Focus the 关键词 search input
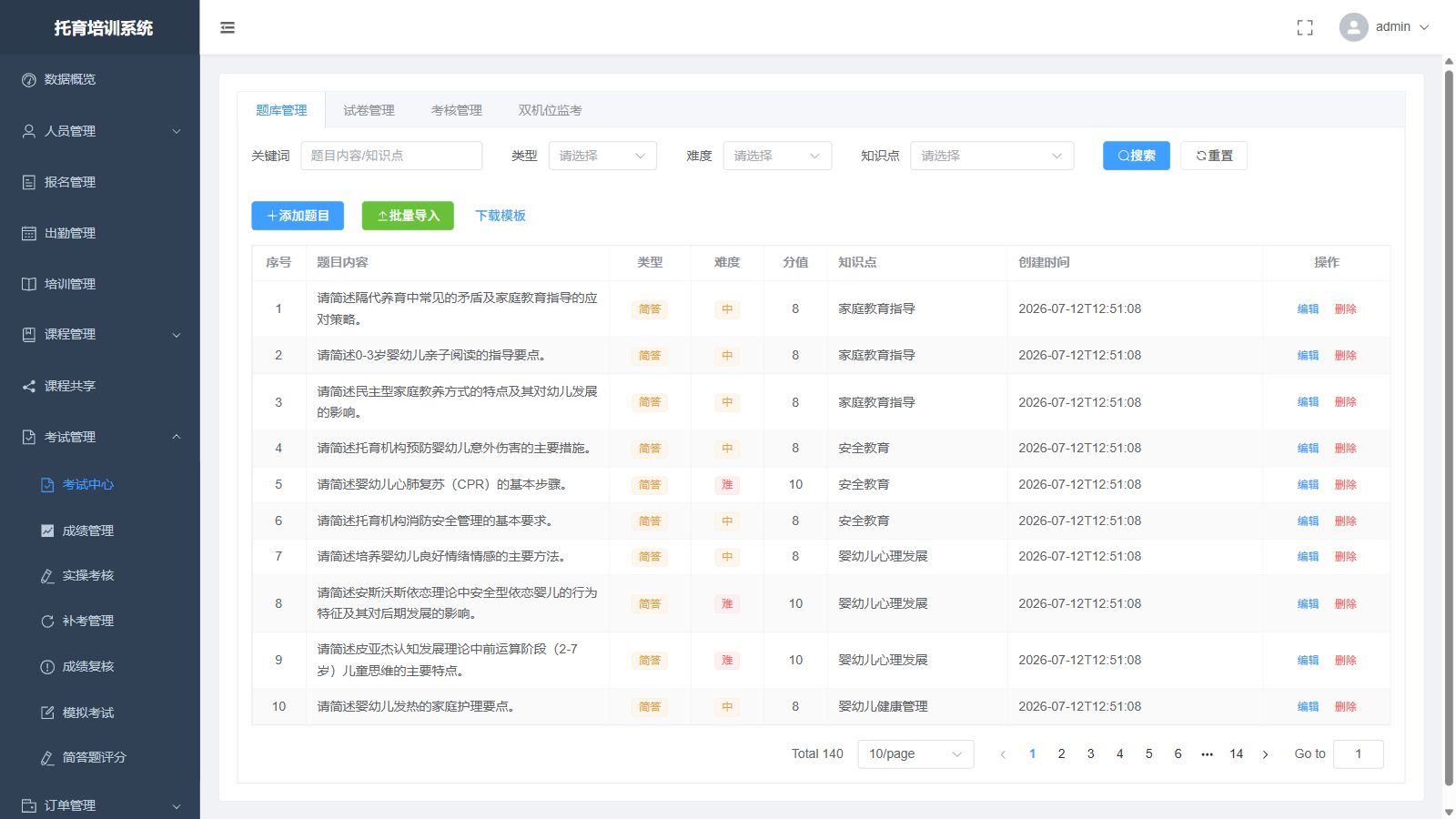 [391, 156]
